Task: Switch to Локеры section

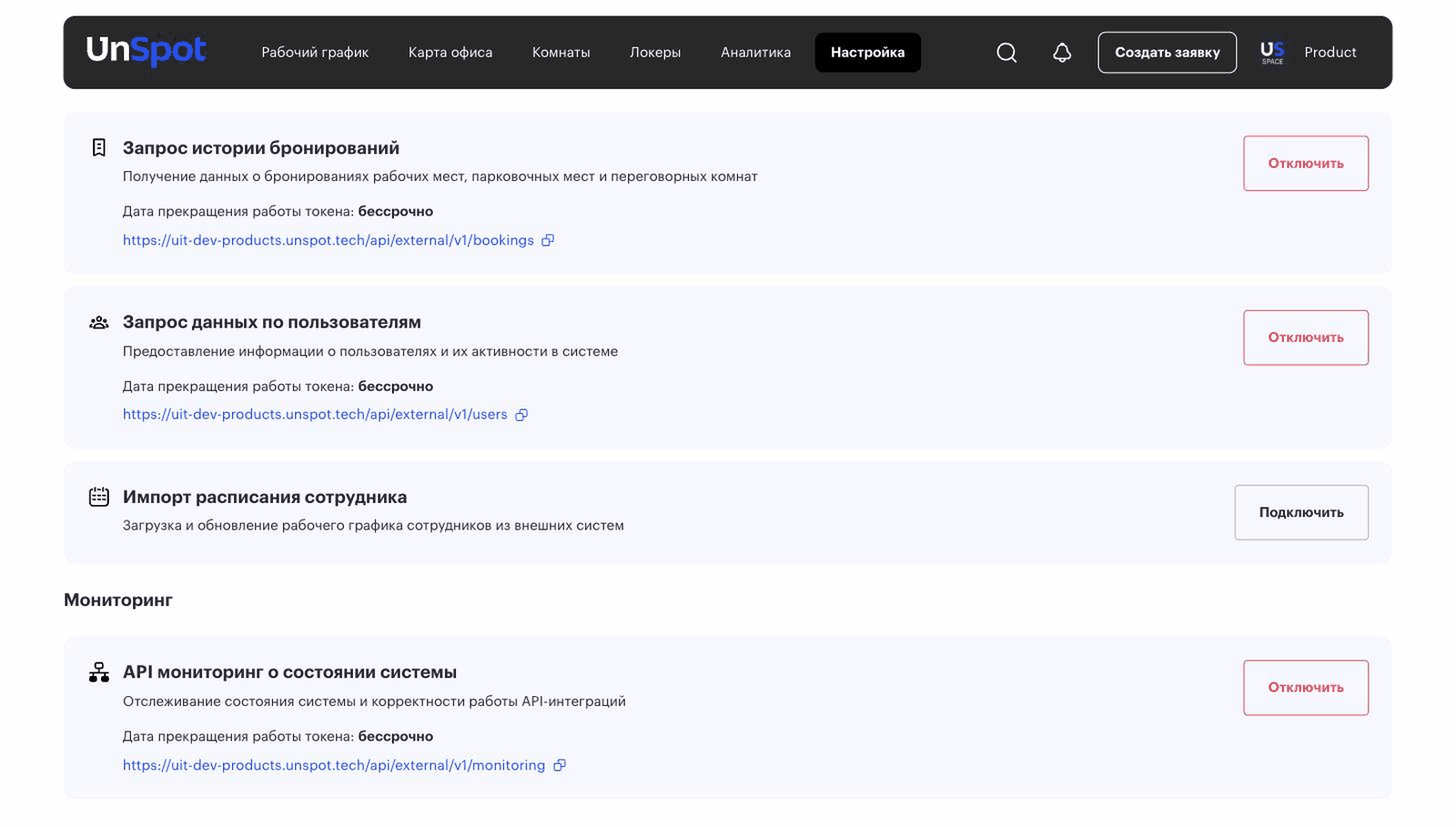Action: point(655,53)
